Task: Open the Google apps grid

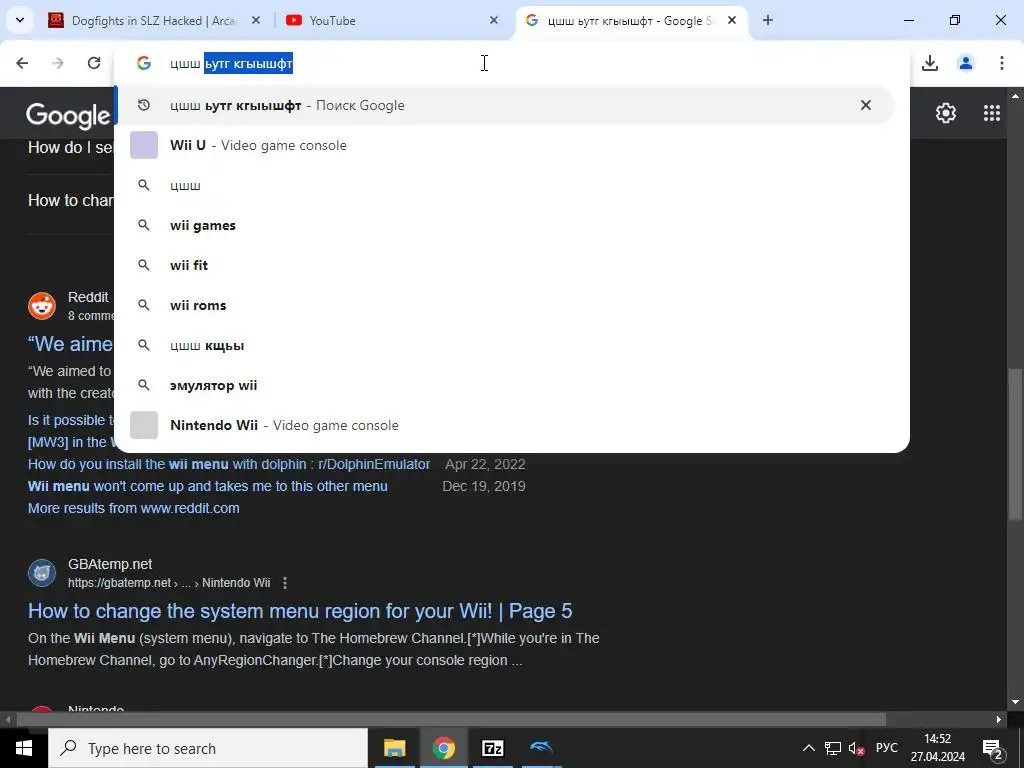Action: (x=992, y=113)
